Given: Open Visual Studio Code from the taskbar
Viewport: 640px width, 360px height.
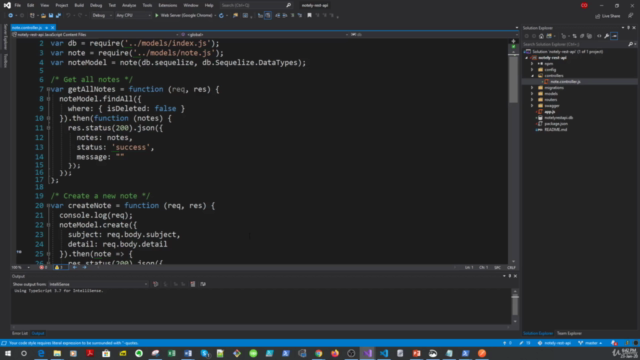Looking at the screenshot, I should 384,353.
